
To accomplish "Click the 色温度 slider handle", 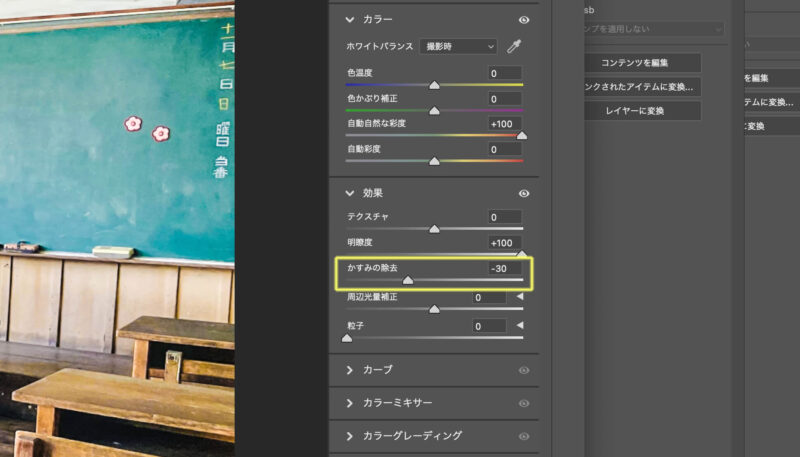I will point(434,85).
